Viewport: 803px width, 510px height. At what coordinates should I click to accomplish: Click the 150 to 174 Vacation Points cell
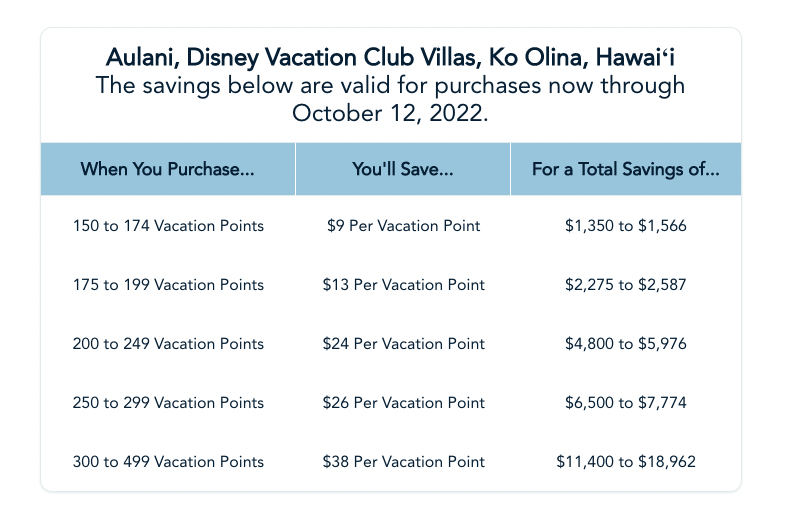[x=168, y=226]
